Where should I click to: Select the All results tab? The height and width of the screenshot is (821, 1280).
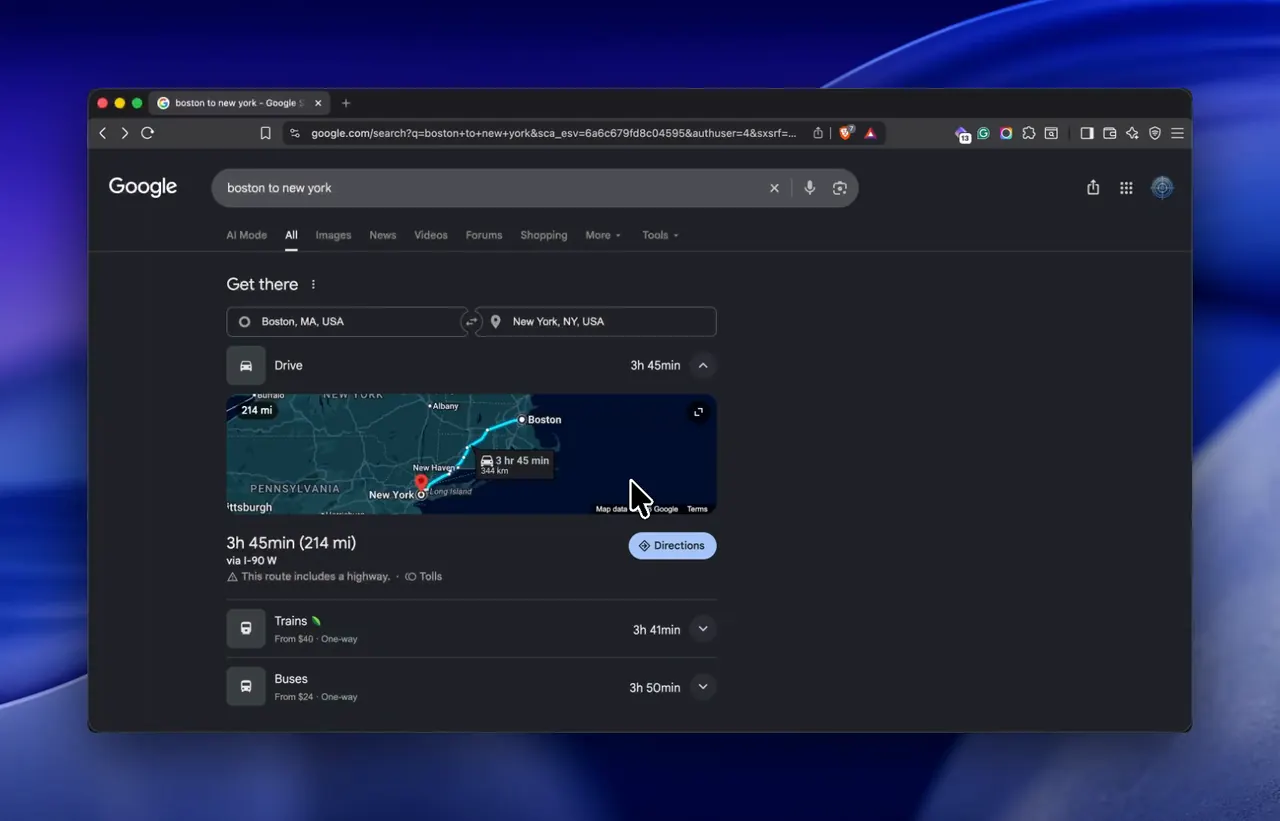pos(291,235)
